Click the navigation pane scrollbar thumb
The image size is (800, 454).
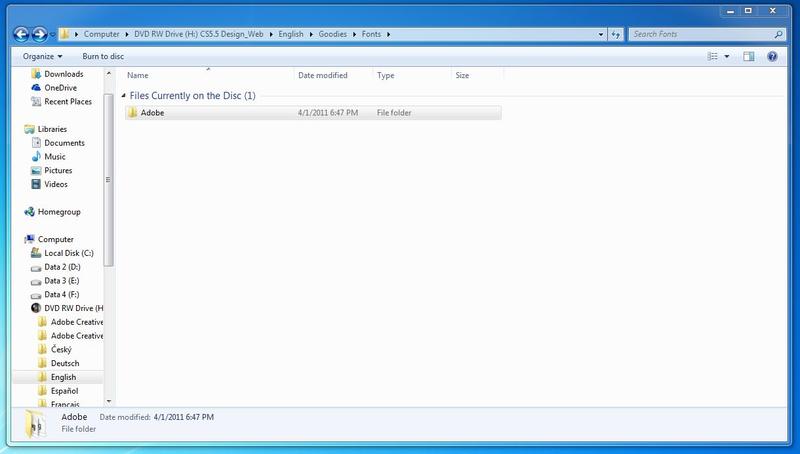click(x=108, y=180)
